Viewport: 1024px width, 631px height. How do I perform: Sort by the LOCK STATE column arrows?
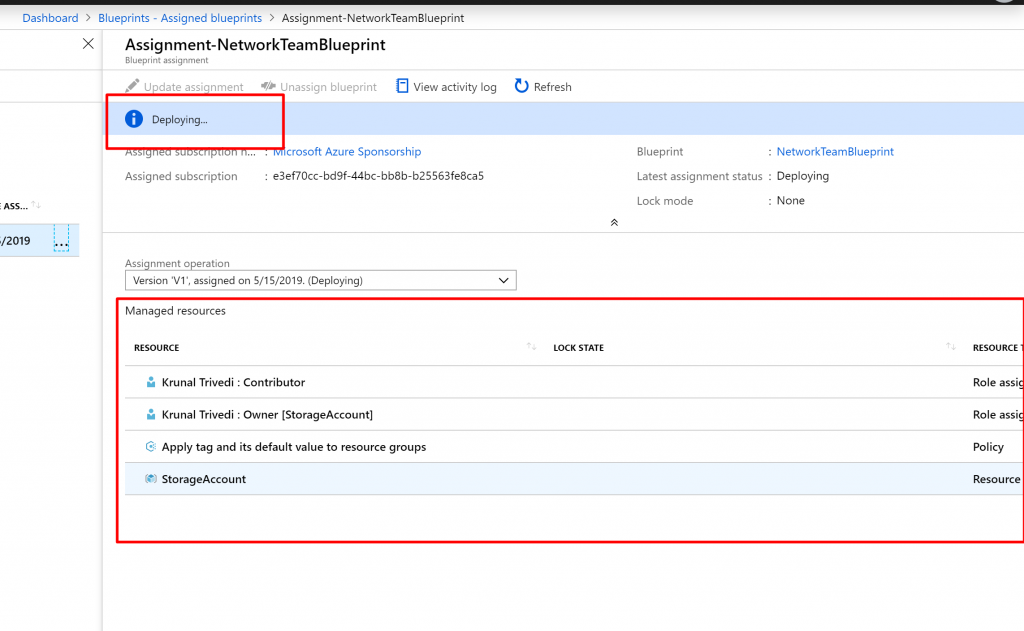click(x=950, y=347)
